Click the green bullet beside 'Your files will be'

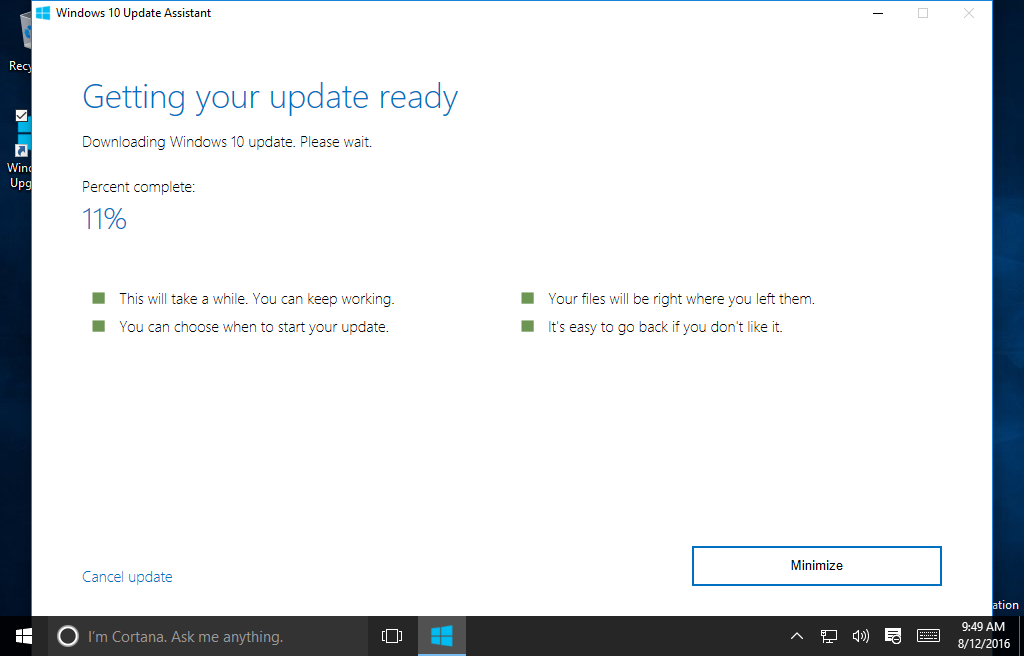528,299
